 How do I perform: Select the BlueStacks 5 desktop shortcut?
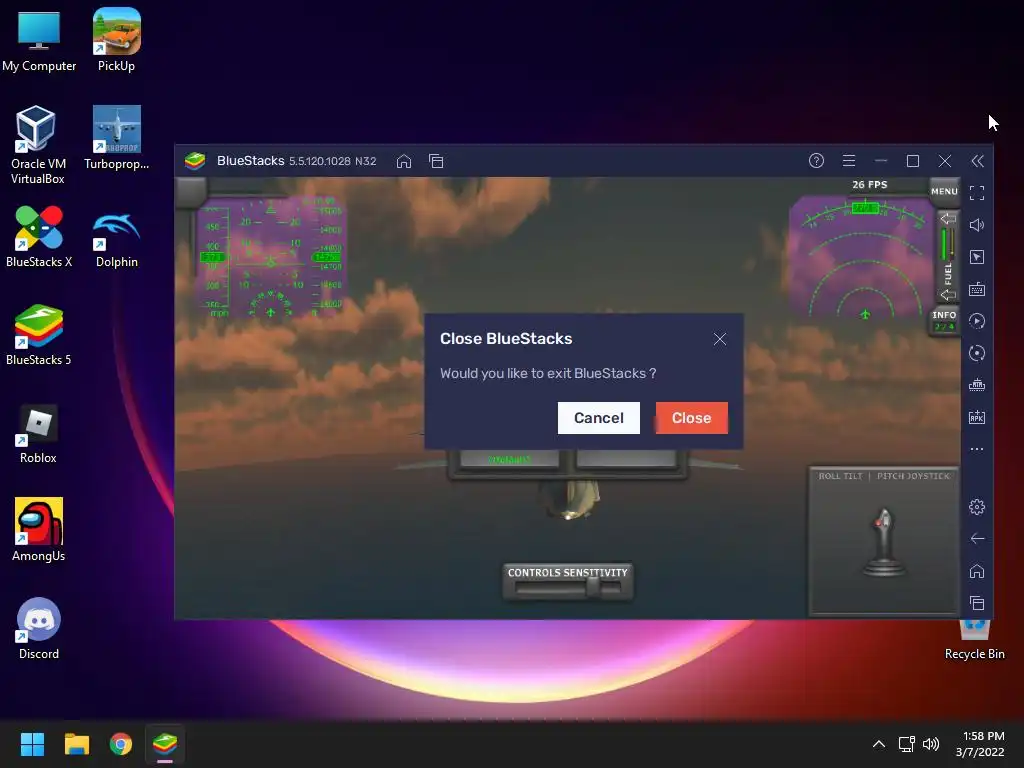pos(39,334)
